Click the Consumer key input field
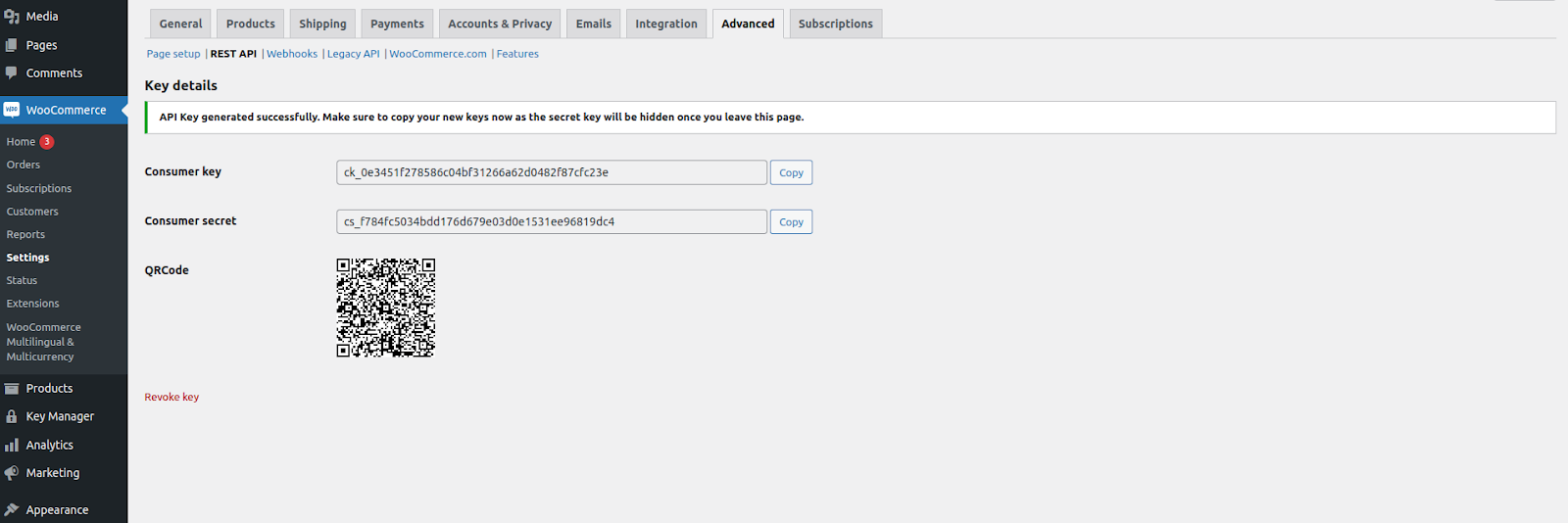 tap(552, 172)
